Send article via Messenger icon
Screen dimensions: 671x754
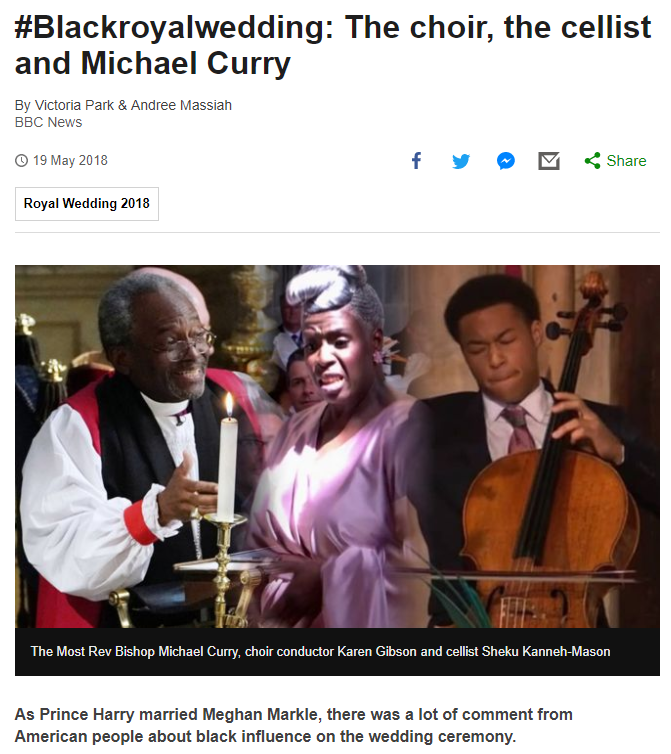coord(506,161)
